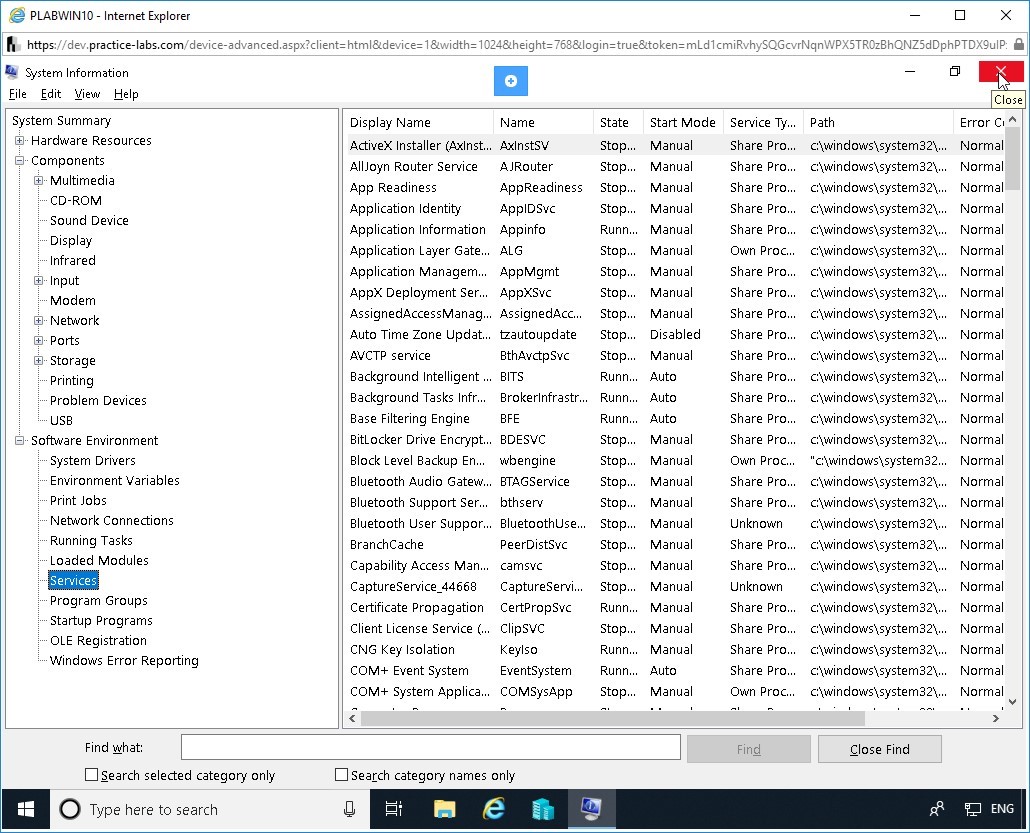Sort by the Display Name column header
The width and height of the screenshot is (1030, 833).
coord(418,122)
